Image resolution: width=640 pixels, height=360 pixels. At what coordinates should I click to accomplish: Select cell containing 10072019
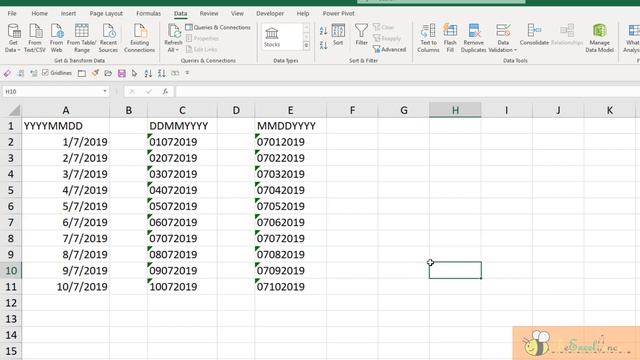point(182,287)
